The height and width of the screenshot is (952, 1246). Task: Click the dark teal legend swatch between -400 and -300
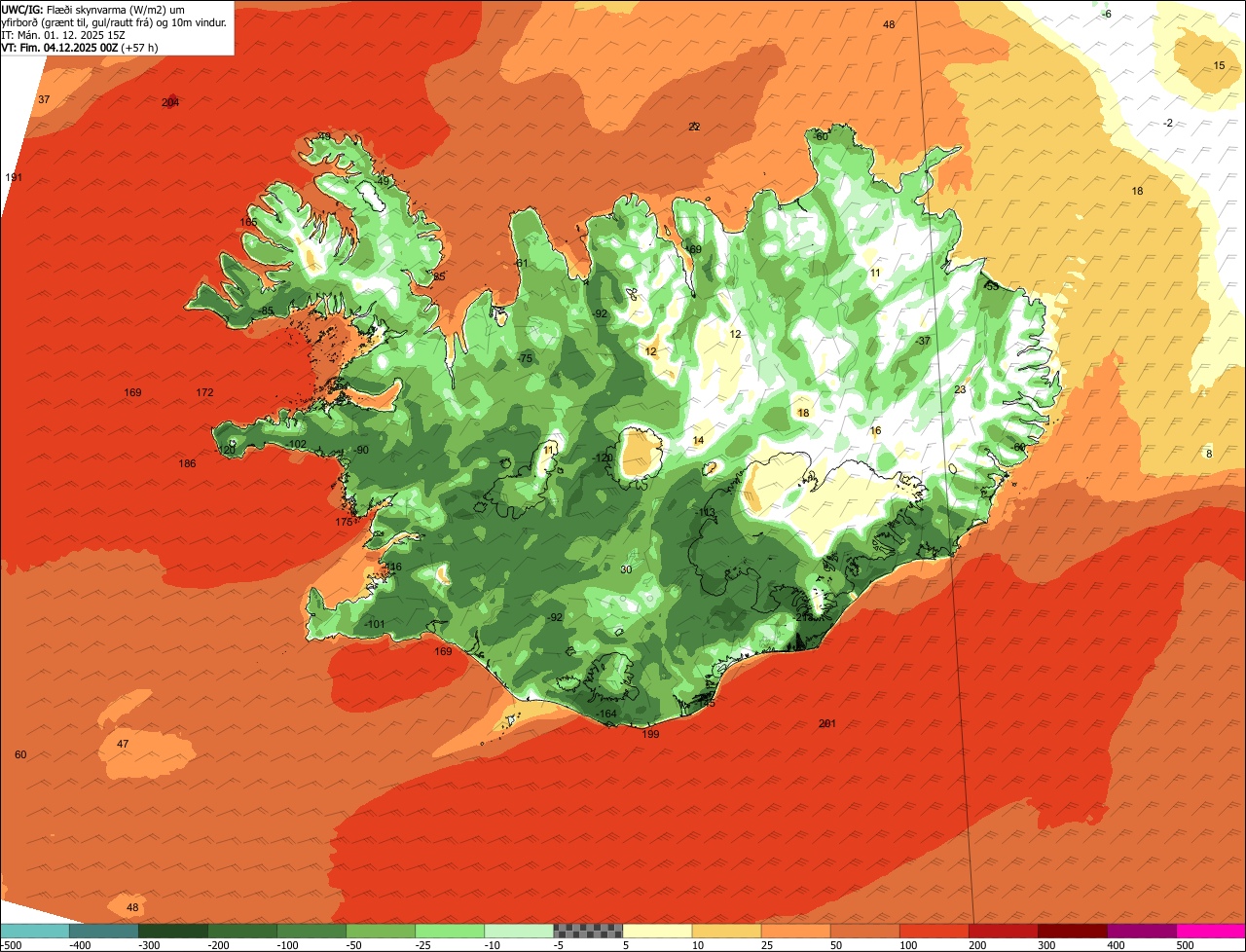(104, 931)
